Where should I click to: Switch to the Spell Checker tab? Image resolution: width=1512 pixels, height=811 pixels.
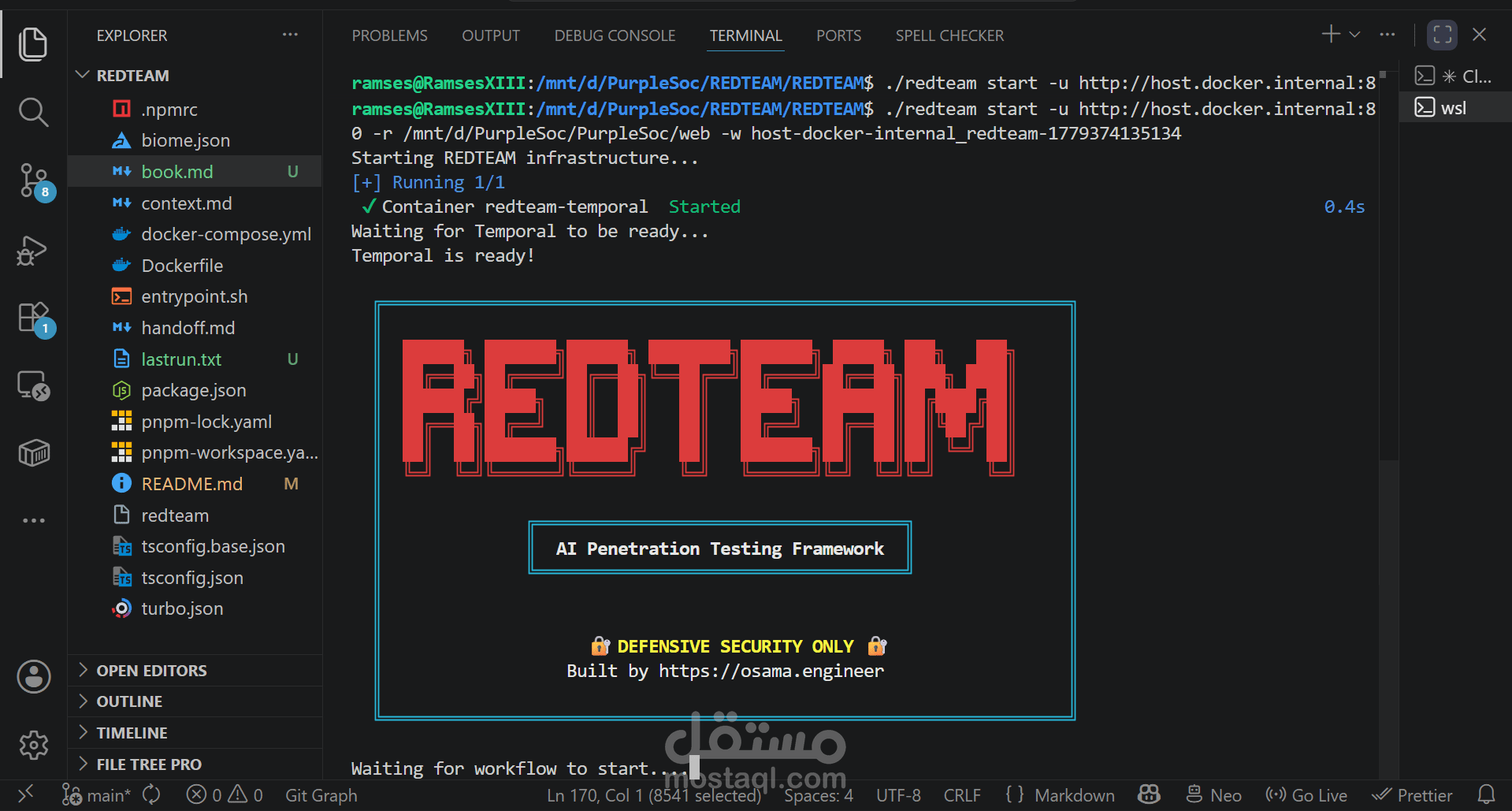coord(949,35)
